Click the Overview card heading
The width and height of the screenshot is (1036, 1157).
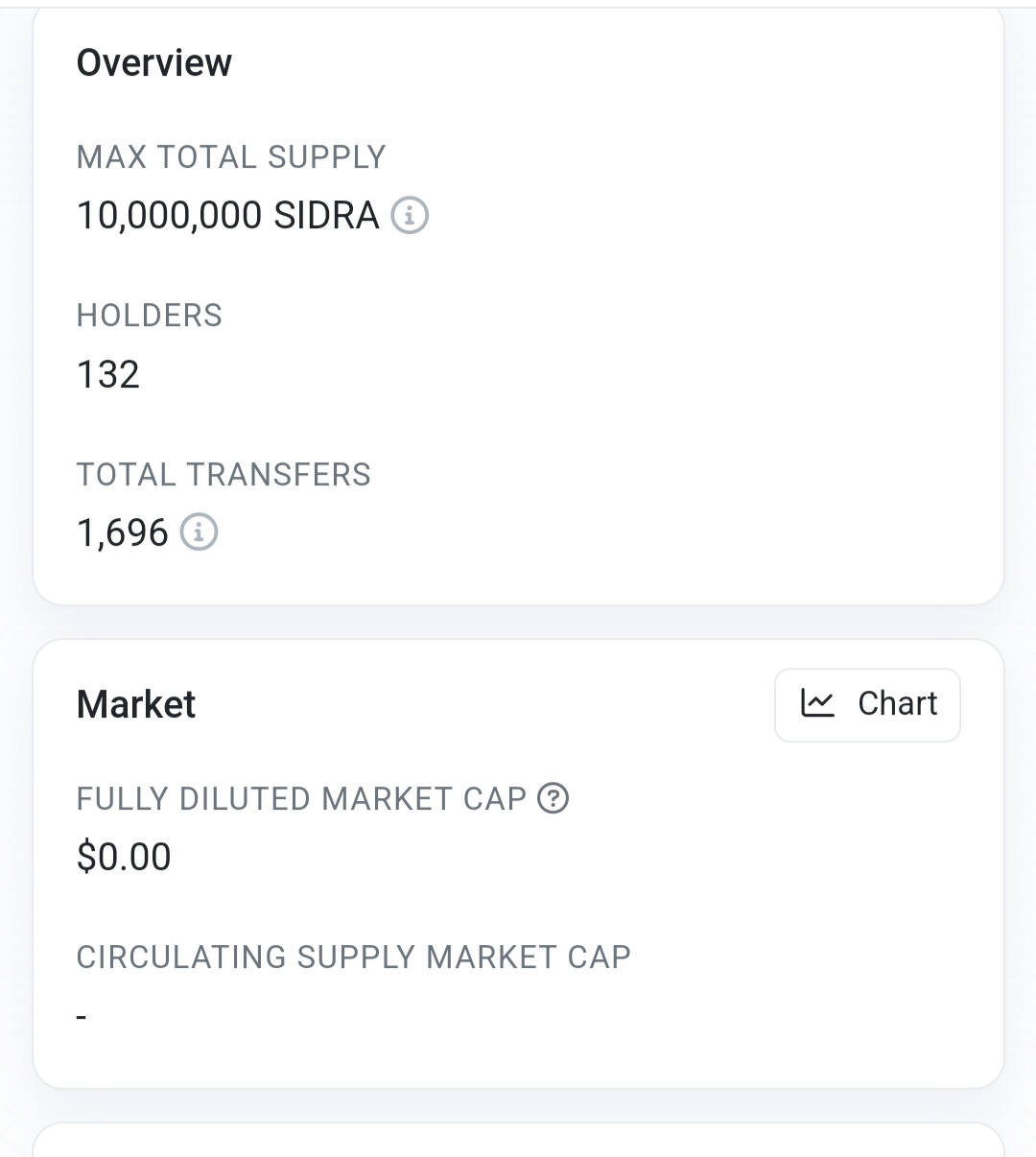pos(154,63)
